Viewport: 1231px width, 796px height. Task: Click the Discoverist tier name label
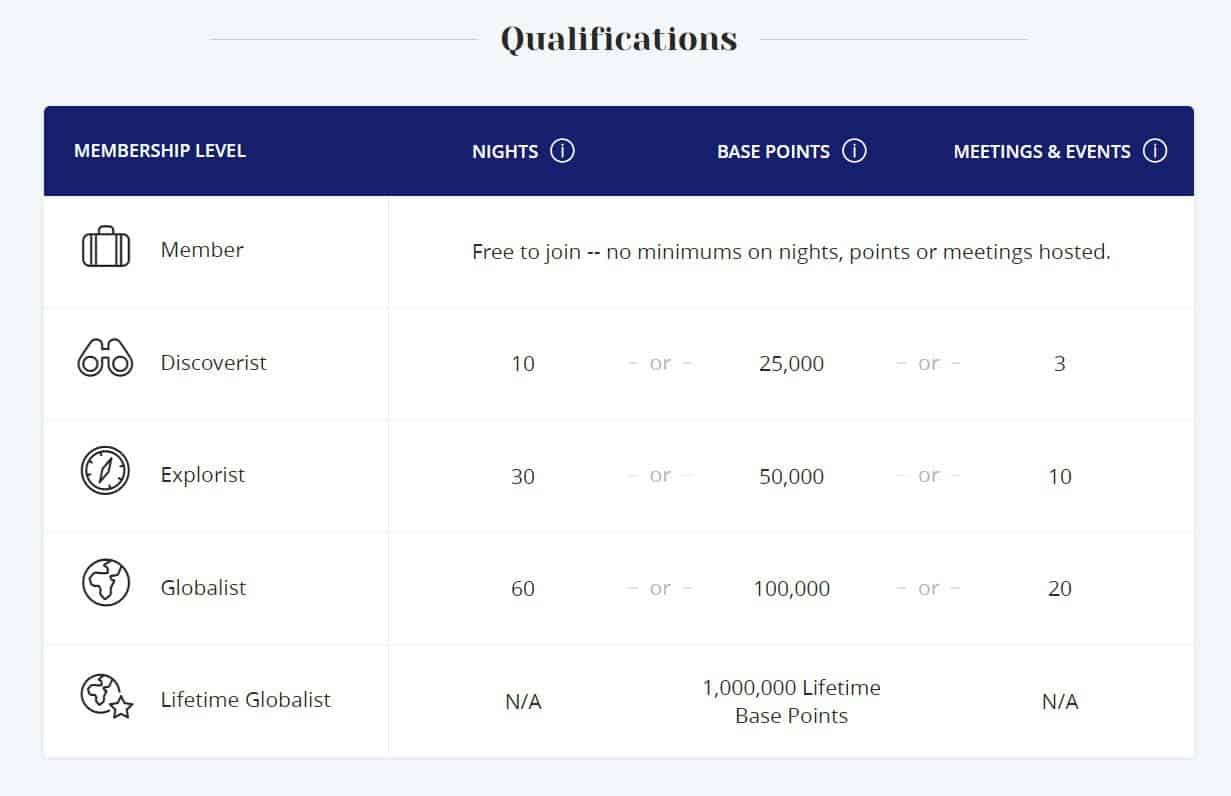coord(213,363)
